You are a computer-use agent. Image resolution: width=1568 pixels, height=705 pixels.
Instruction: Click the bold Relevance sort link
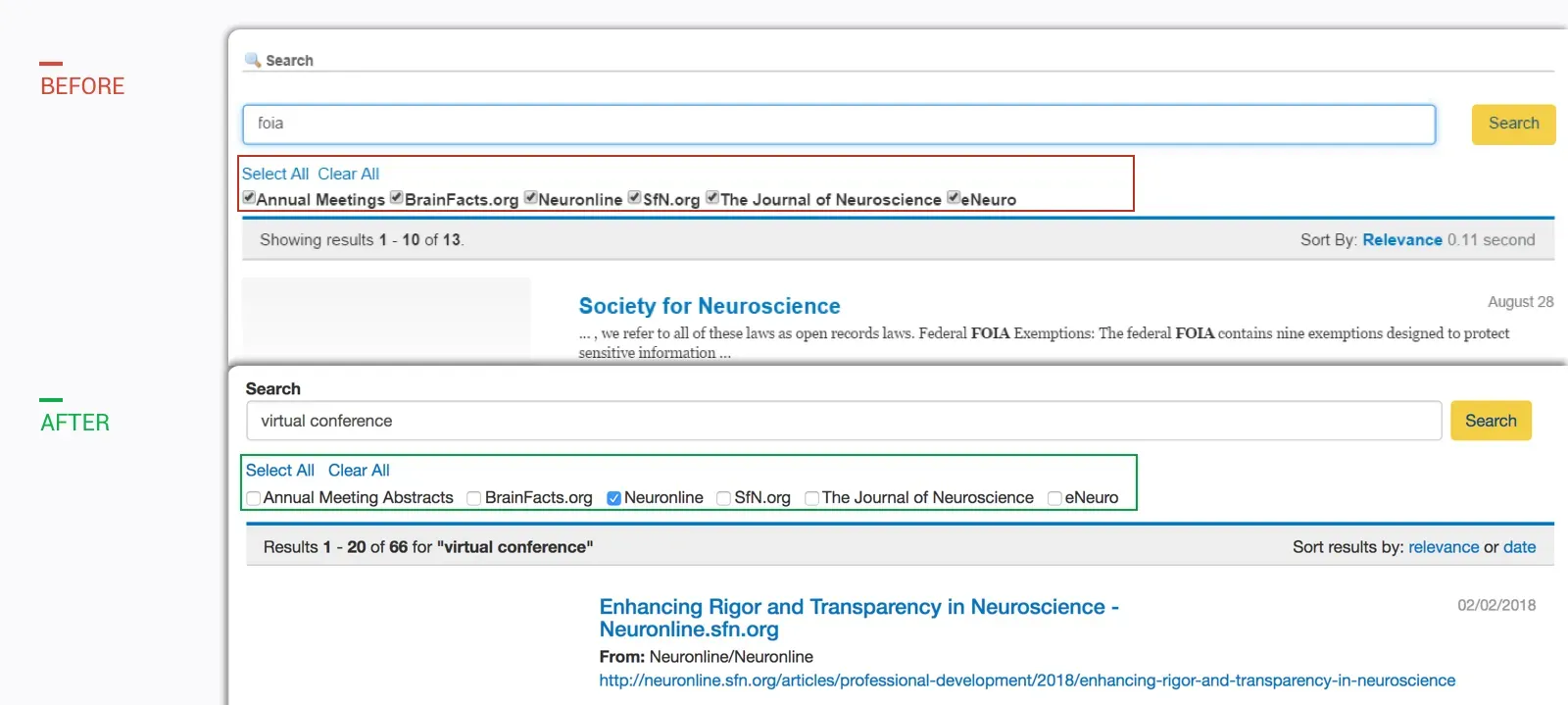1401,240
